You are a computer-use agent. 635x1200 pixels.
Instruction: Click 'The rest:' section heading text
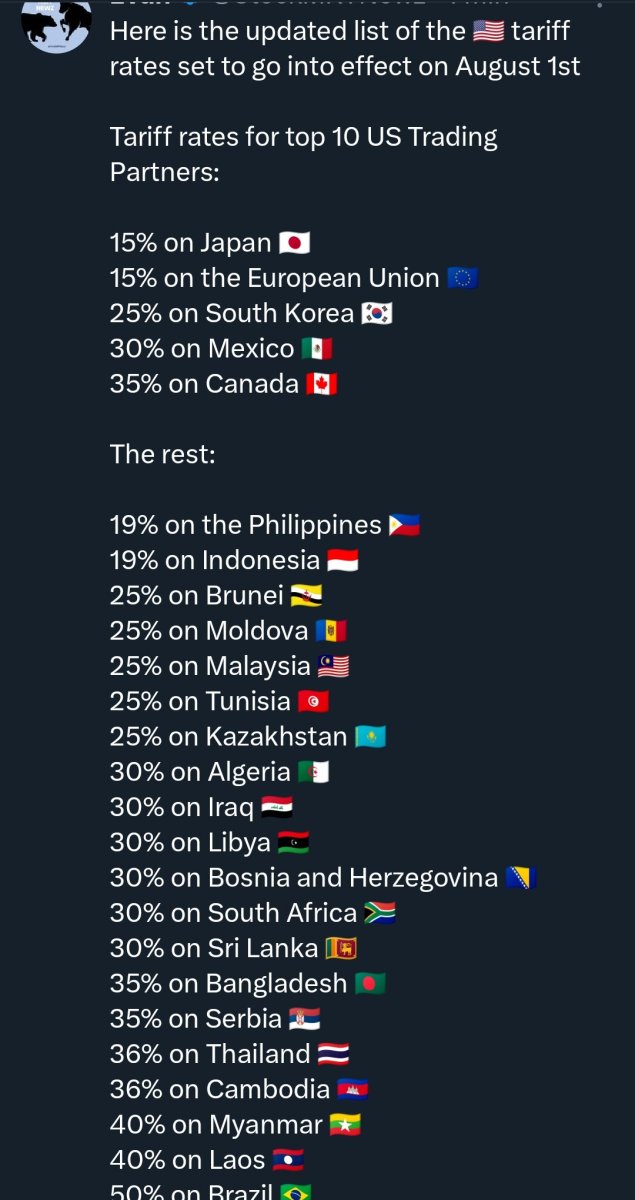162,454
